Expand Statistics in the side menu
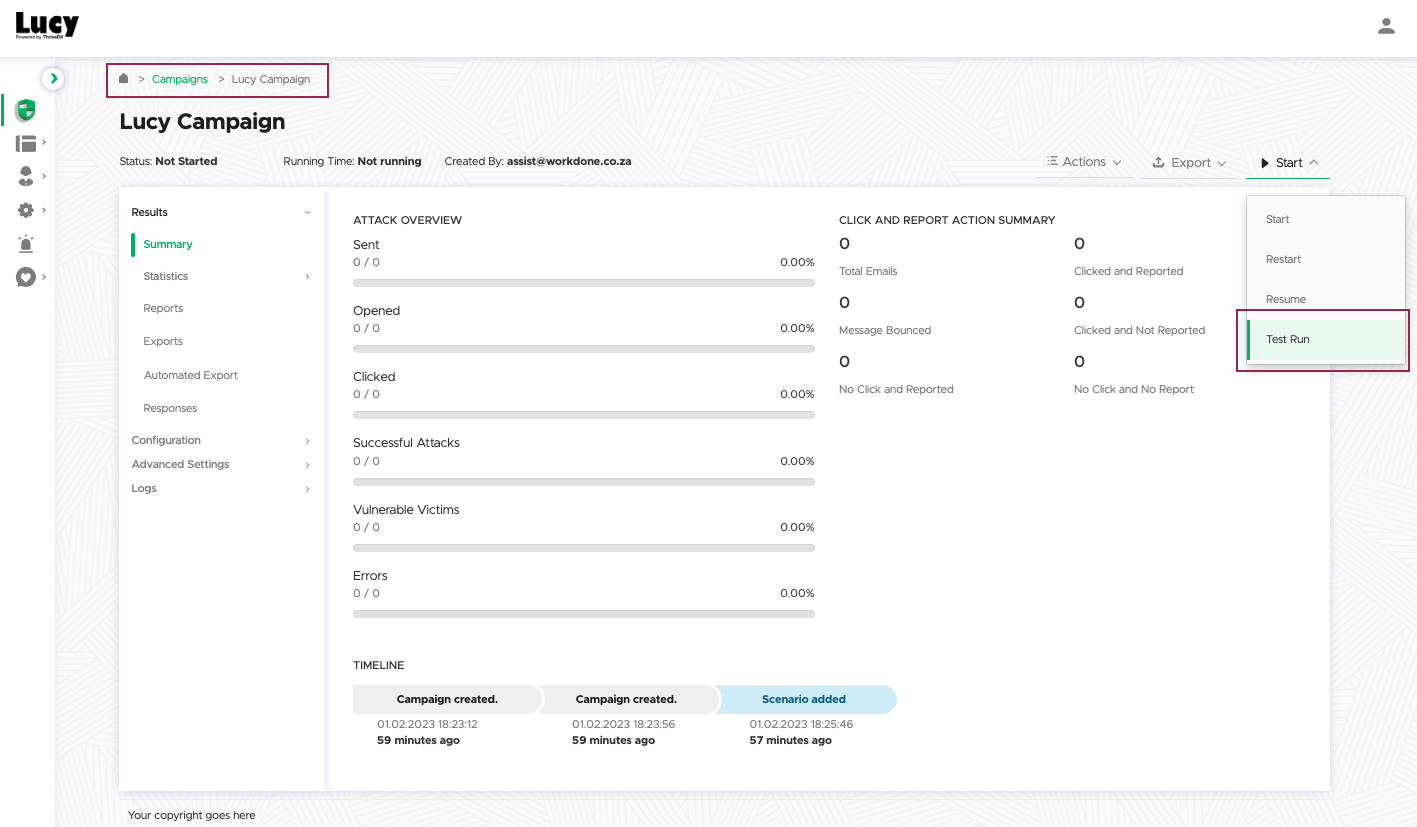 click(x=226, y=276)
